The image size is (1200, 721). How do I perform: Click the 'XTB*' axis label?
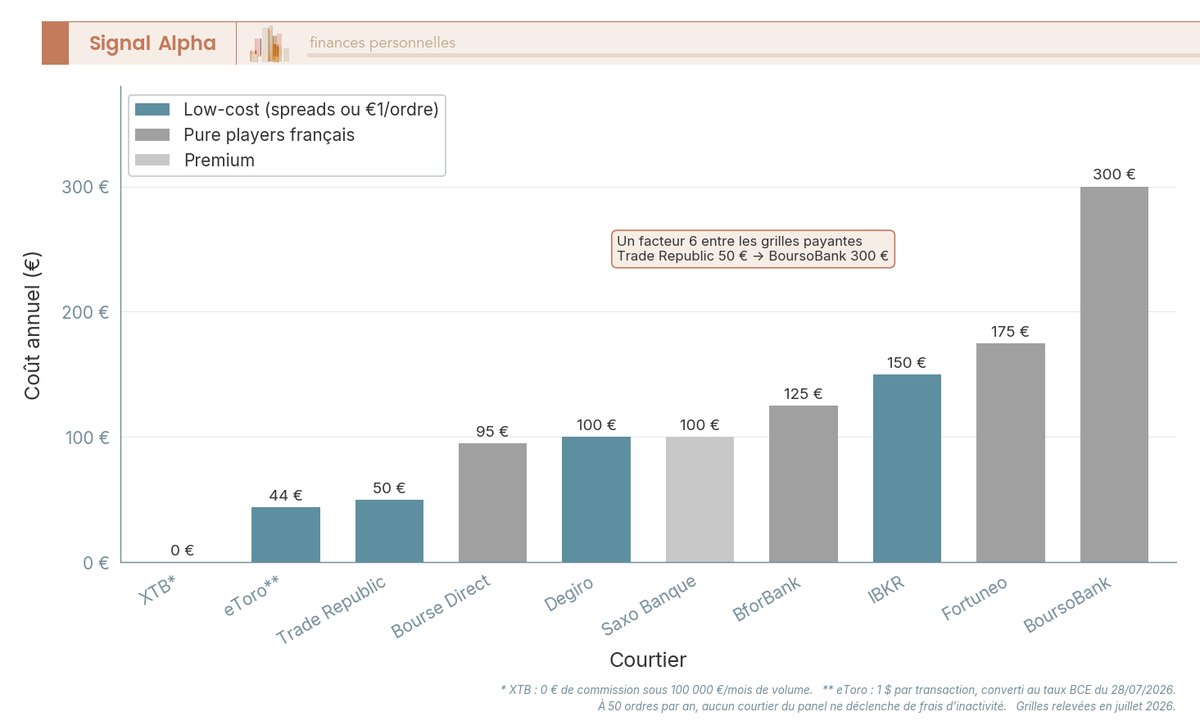coord(159,591)
